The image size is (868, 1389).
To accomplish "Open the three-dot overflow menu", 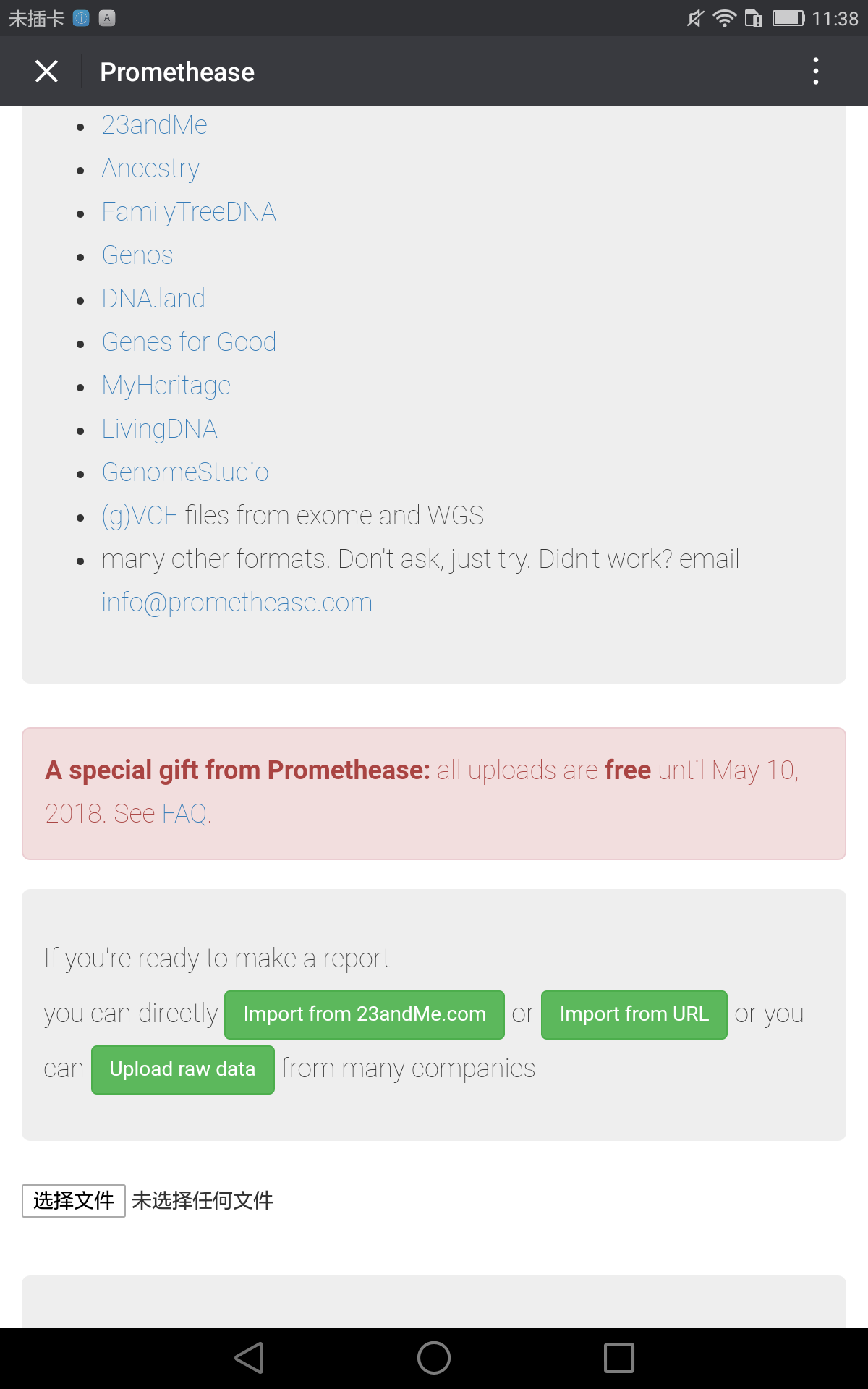I will click(x=816, y=72).
